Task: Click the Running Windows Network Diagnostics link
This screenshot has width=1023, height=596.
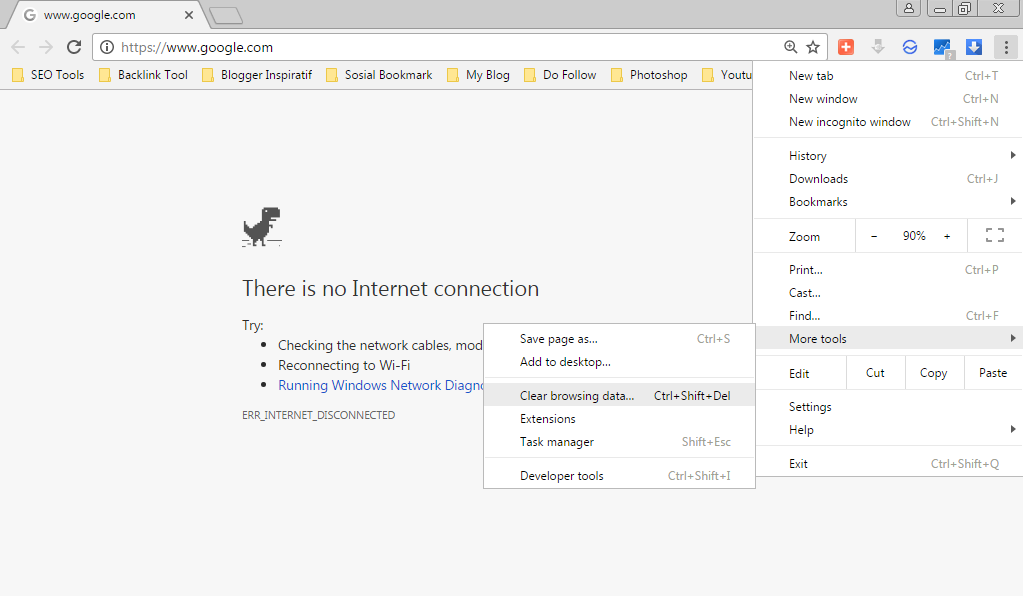Action: [x=380, y=385]
